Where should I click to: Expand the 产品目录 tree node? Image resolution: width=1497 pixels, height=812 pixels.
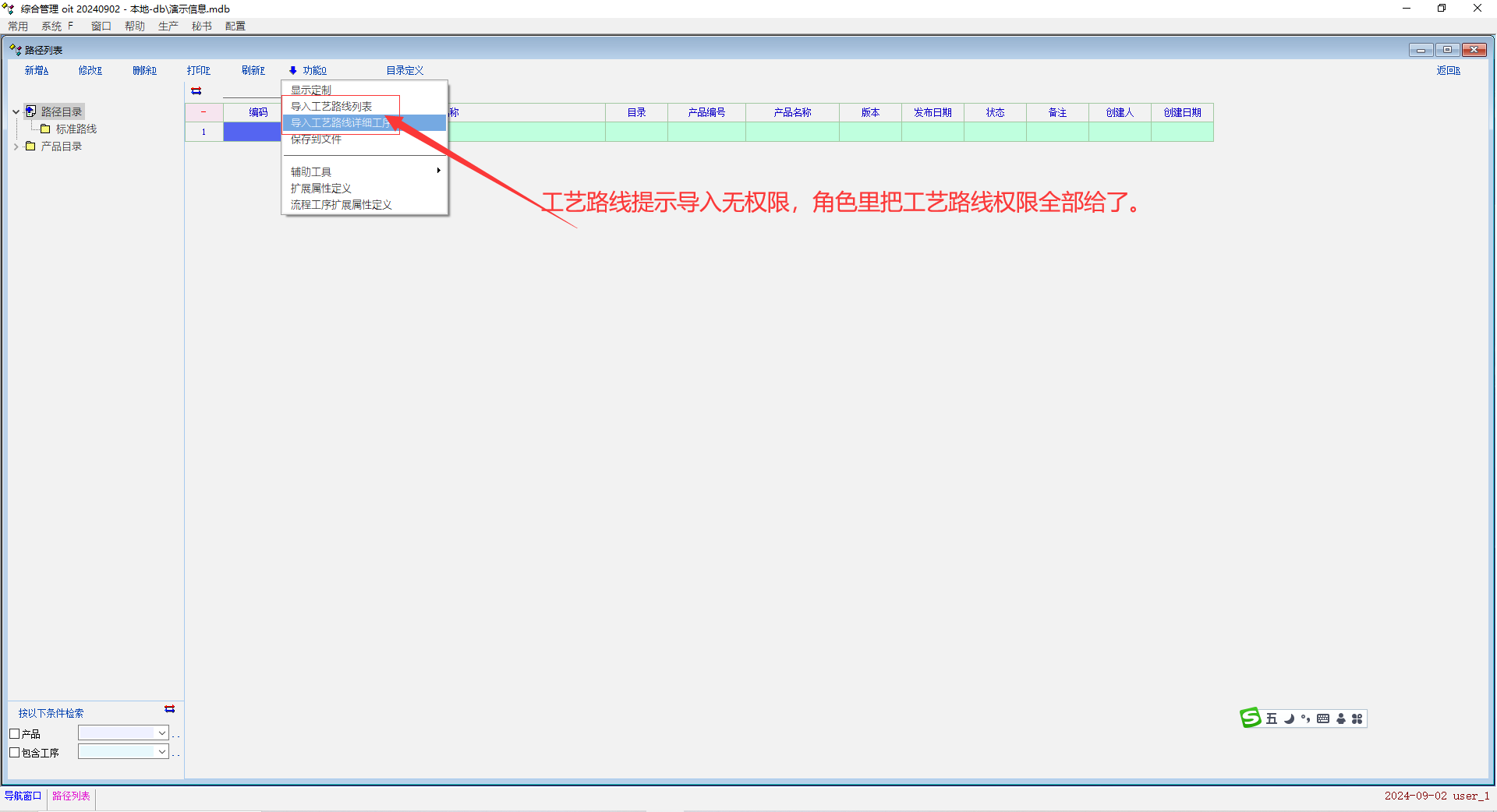[x=16, y=147]
